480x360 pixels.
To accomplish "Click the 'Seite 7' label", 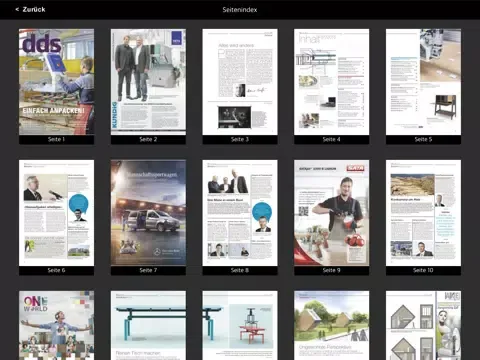I will 148,270.
